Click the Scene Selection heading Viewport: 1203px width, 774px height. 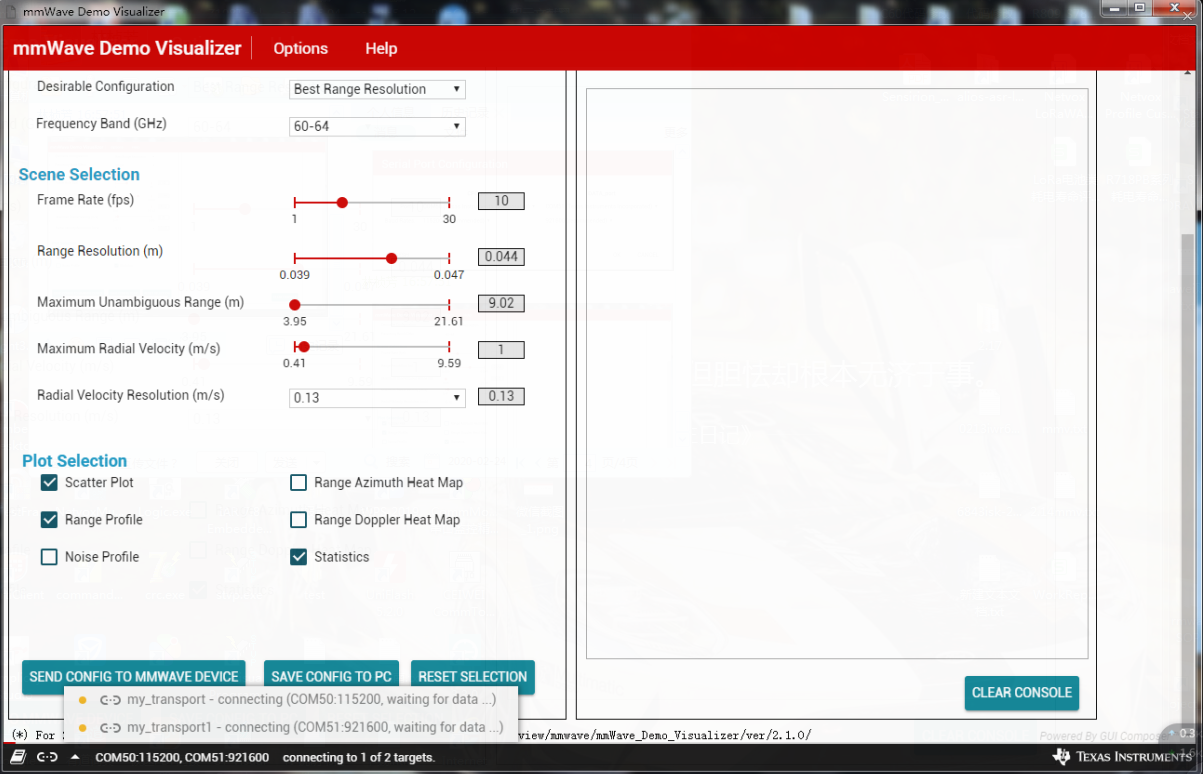(79, 174)
